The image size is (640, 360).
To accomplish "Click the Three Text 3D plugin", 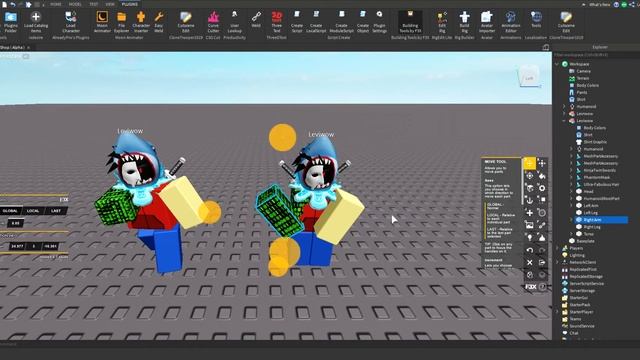I will pos(277,22).
